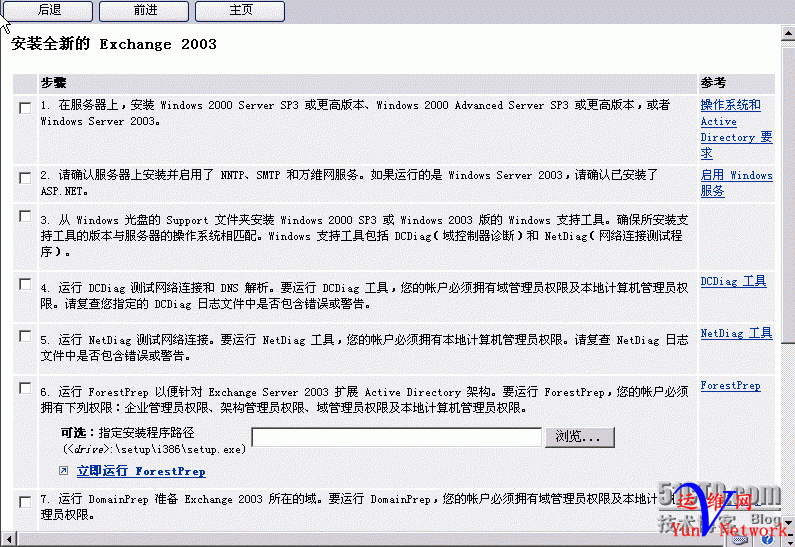The image size is (795, 547).
Task: Check the step 7 DomainPrep checkbox
Action: click(x=25, y=501)
